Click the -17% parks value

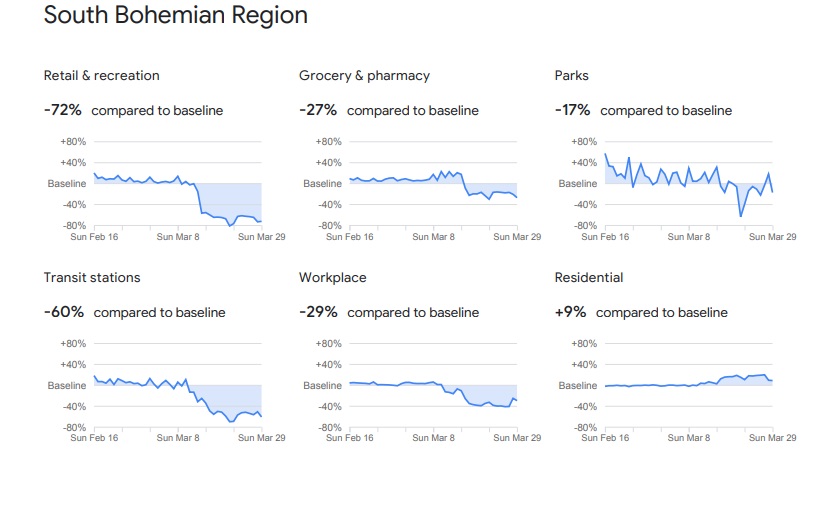click(x=573, y=110)
